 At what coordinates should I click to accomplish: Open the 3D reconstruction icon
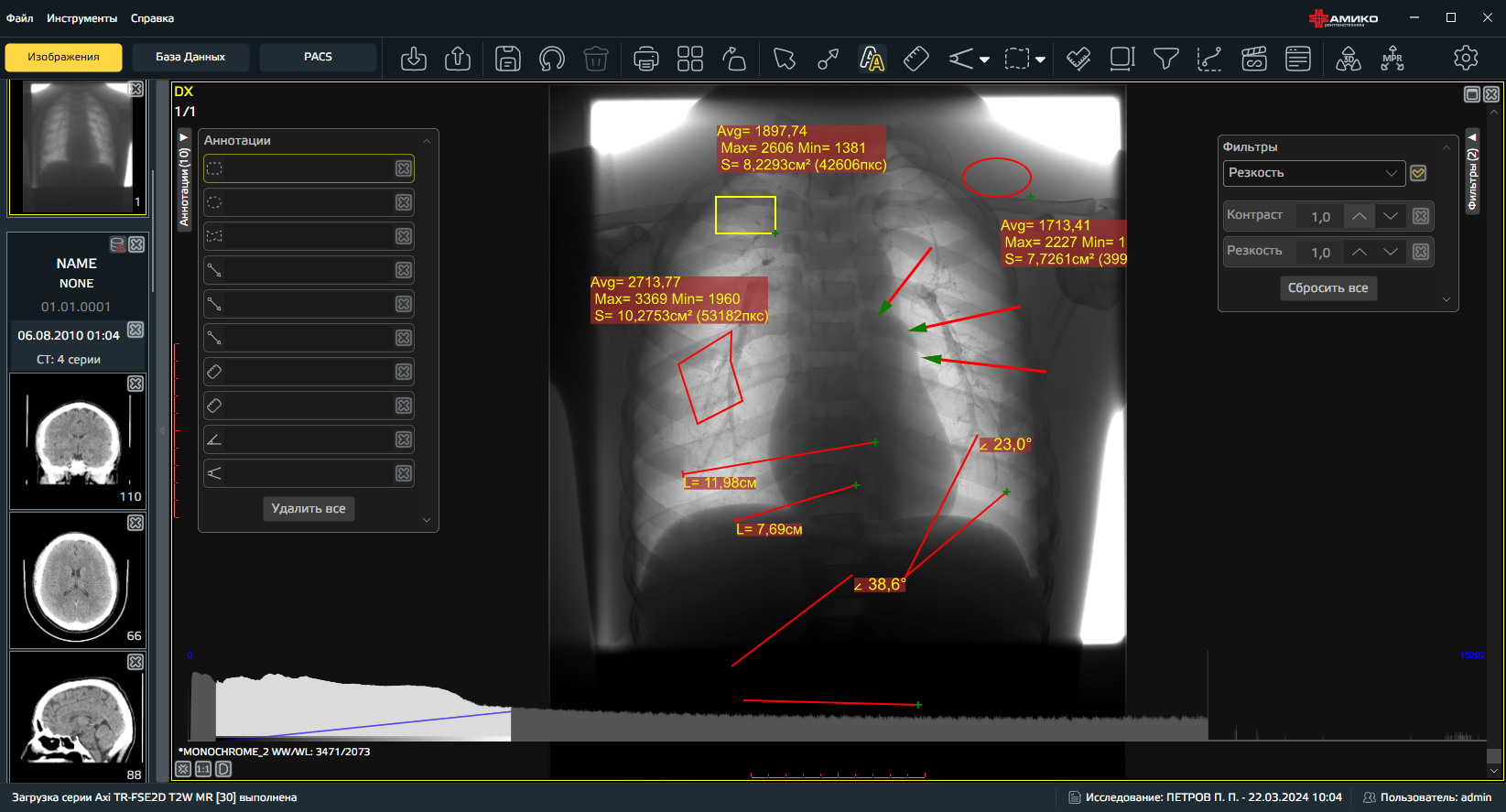1349,59
